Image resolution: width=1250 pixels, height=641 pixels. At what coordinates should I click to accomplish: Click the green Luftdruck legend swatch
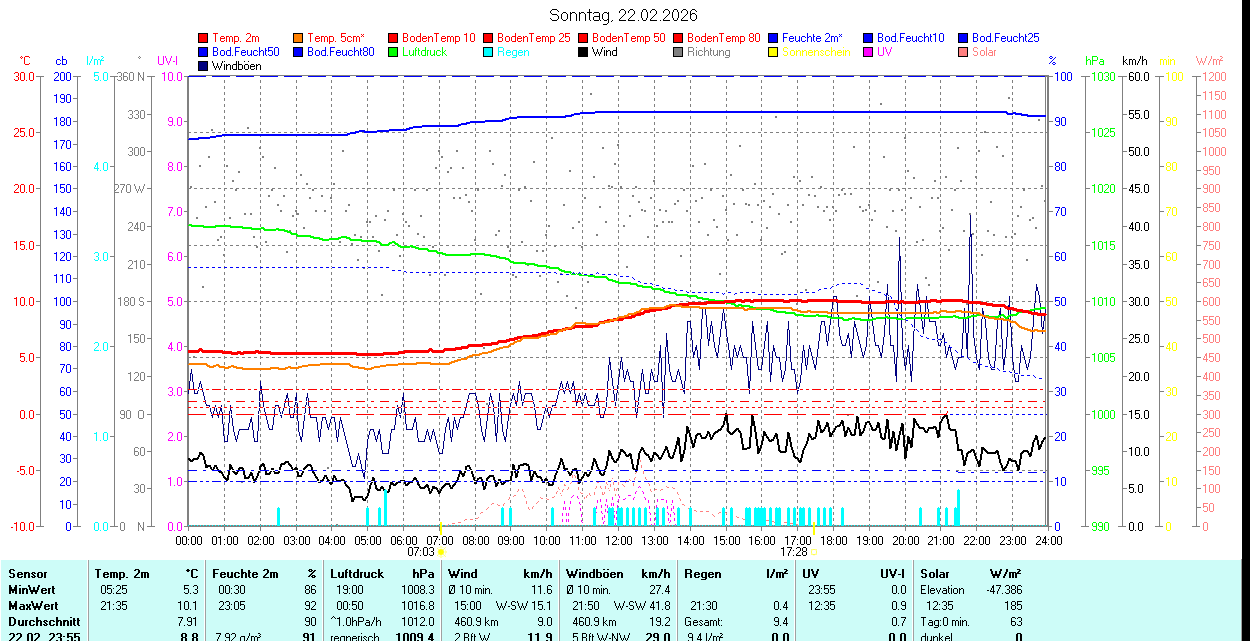pyautogui.click(x=393, y=52)
